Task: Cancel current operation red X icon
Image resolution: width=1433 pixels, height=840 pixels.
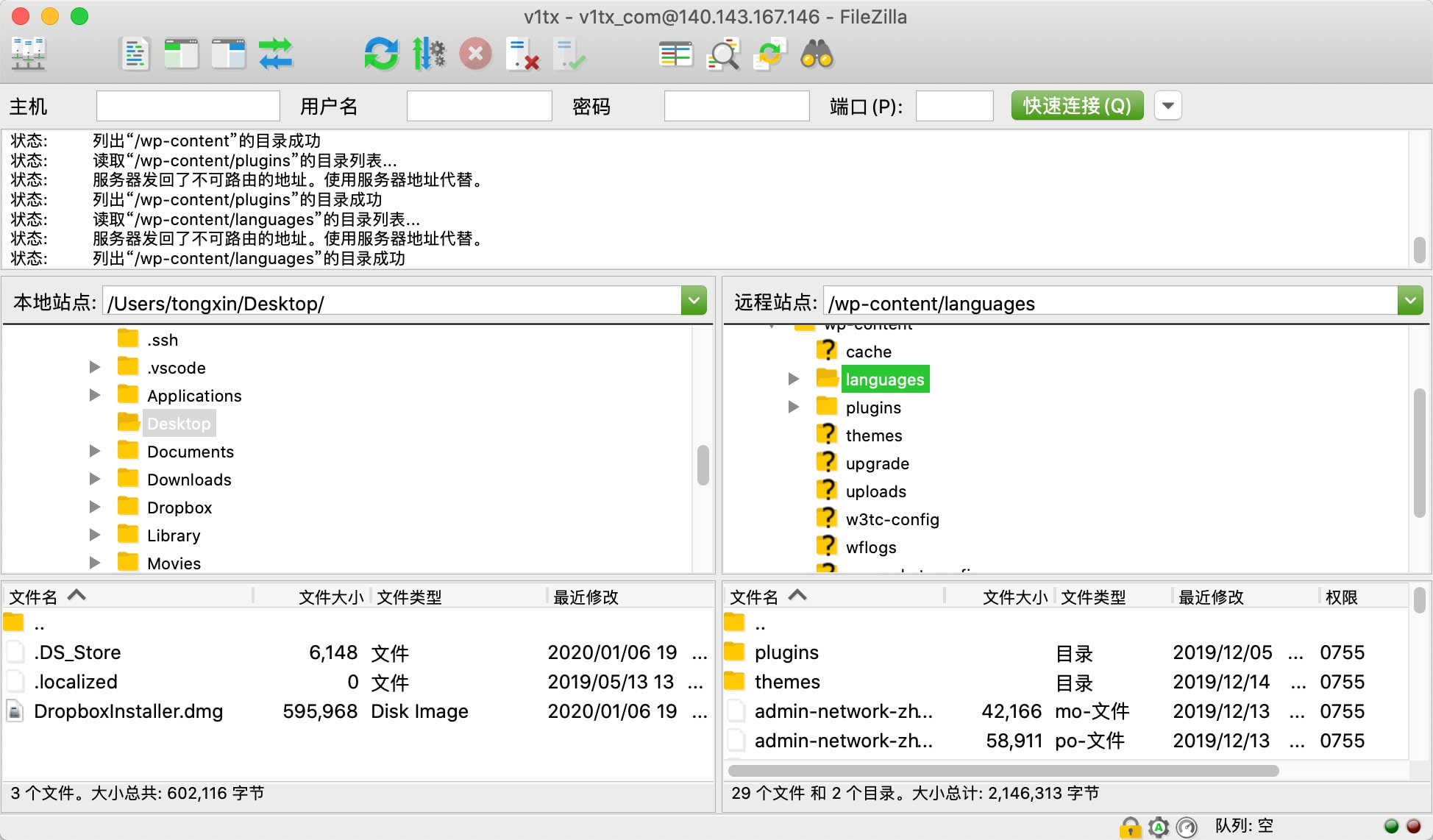Action: tap(475, 54)
